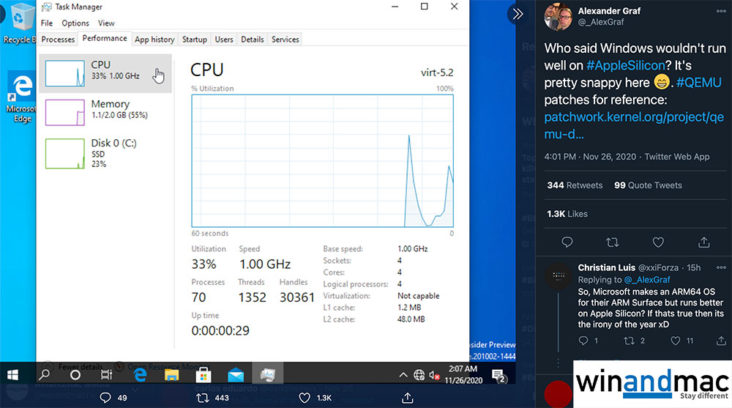Open Task View from the taskbar
Image resolution: width=732 pixels, height=408 pixels.
click(x=106, y=375)
